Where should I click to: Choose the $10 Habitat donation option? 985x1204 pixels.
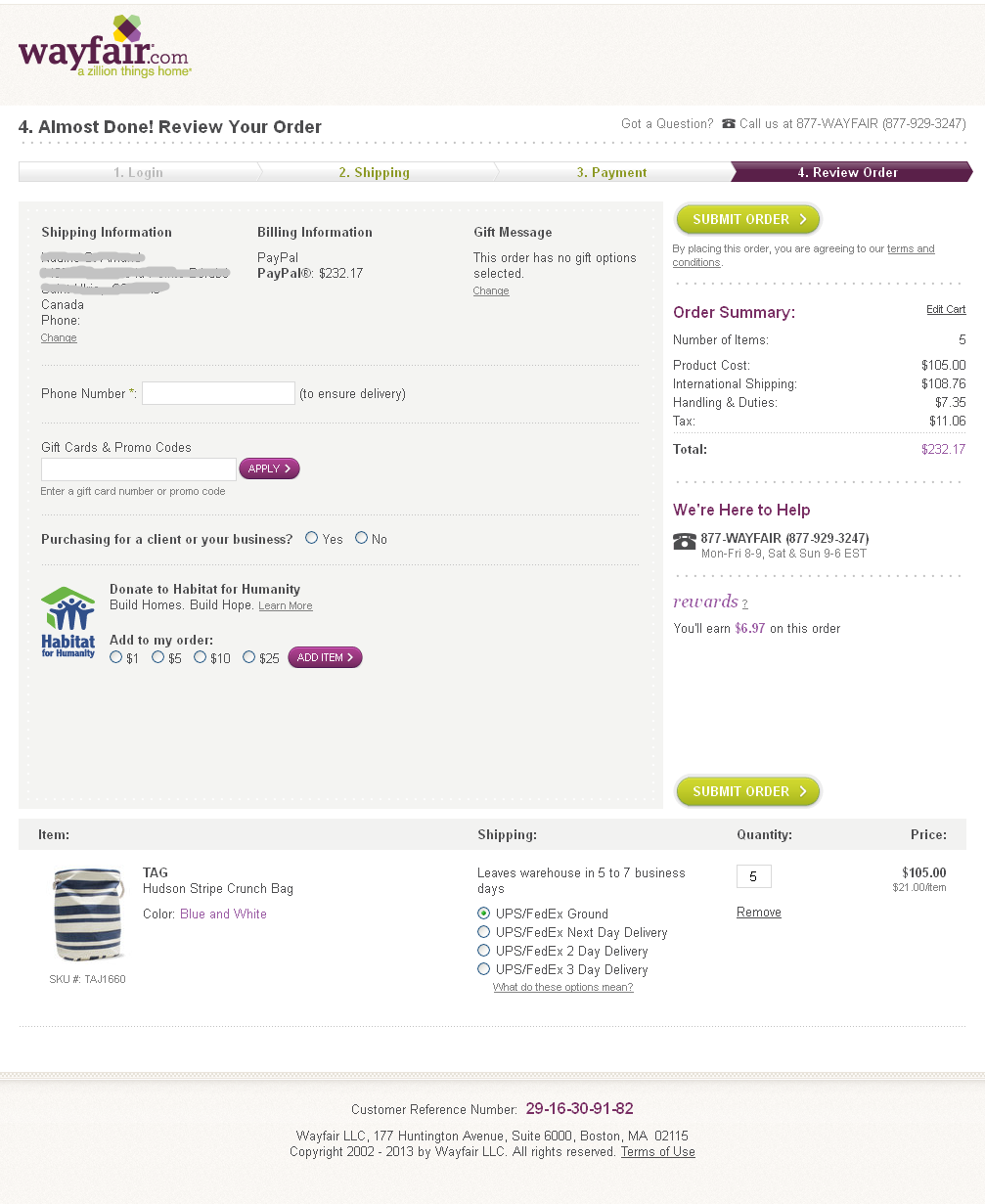[200, 657]
